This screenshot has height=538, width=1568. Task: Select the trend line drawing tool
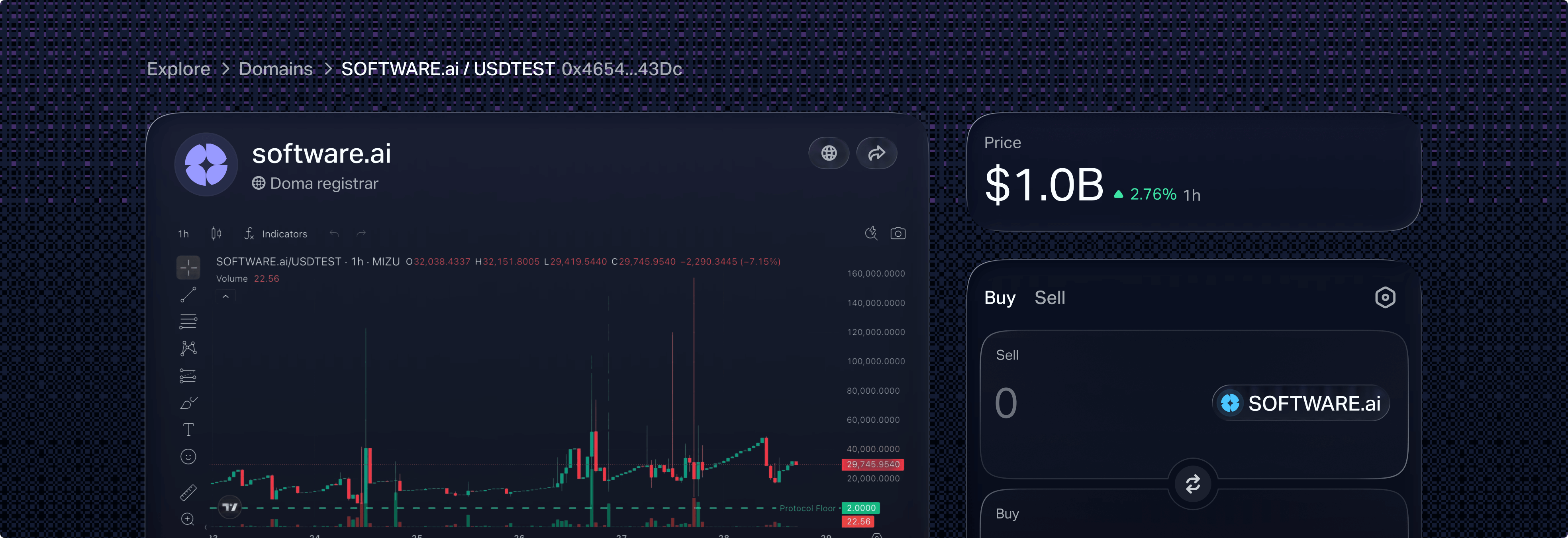pyautogui.click(x=188, y=295)
